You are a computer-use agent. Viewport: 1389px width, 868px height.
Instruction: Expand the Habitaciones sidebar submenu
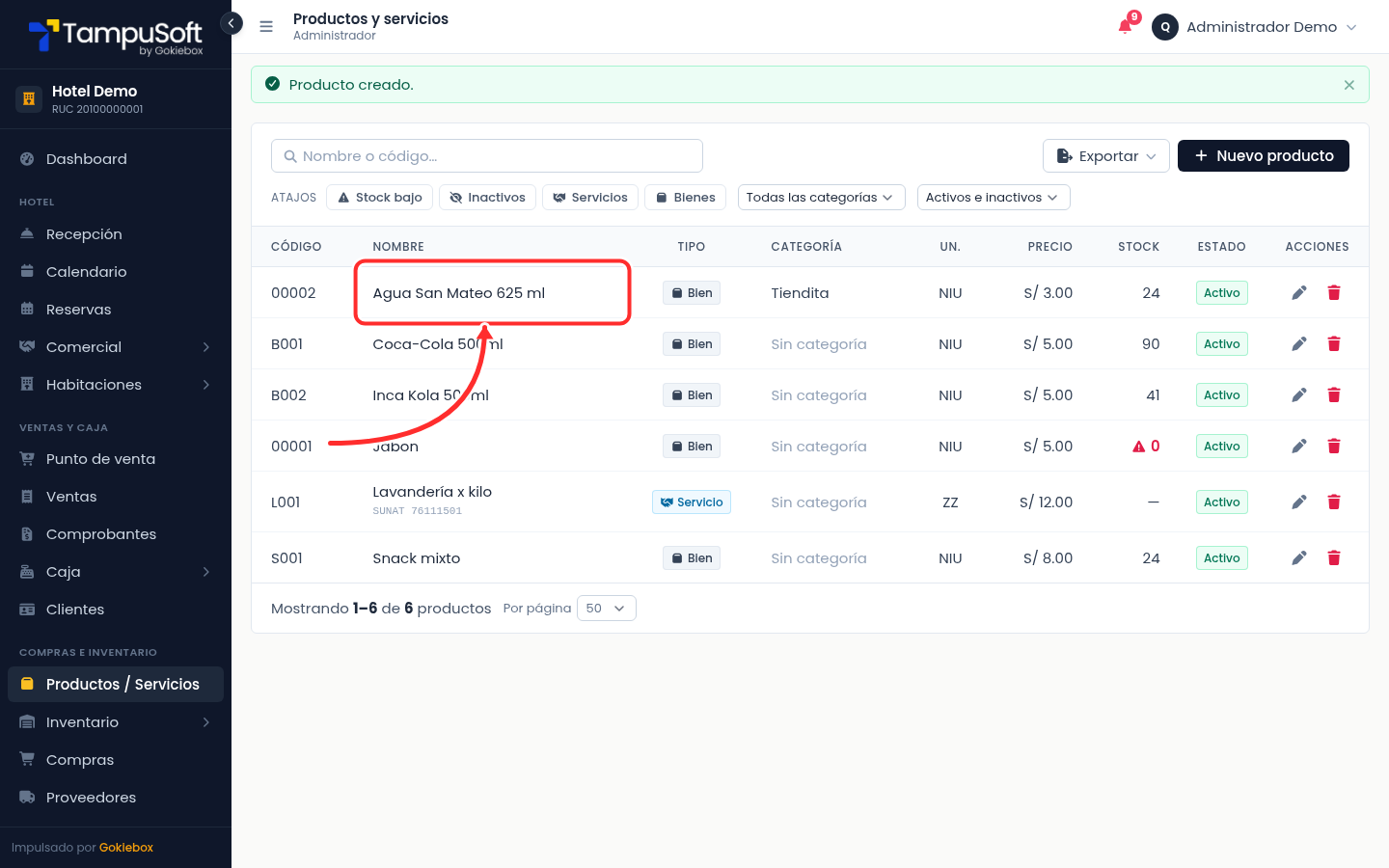tap(116, 385)
